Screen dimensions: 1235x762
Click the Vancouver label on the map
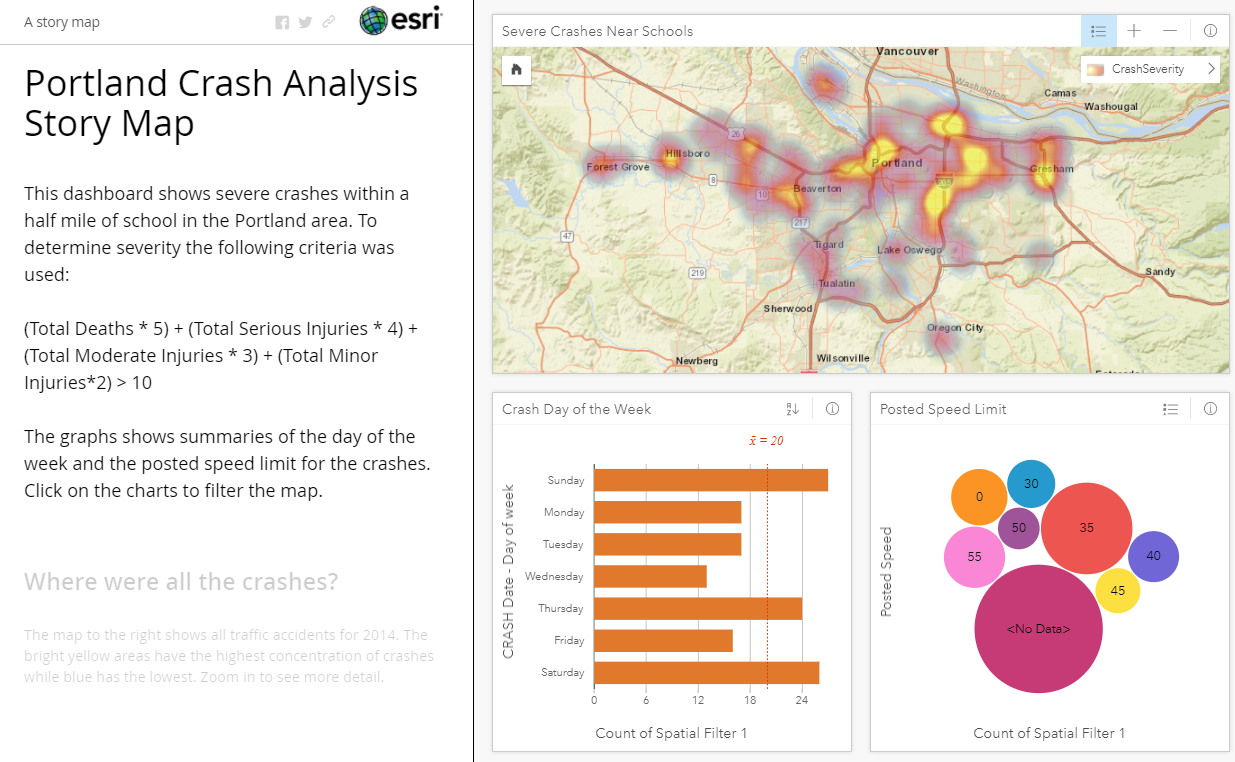pyautogui.click(x=907, y=51)
